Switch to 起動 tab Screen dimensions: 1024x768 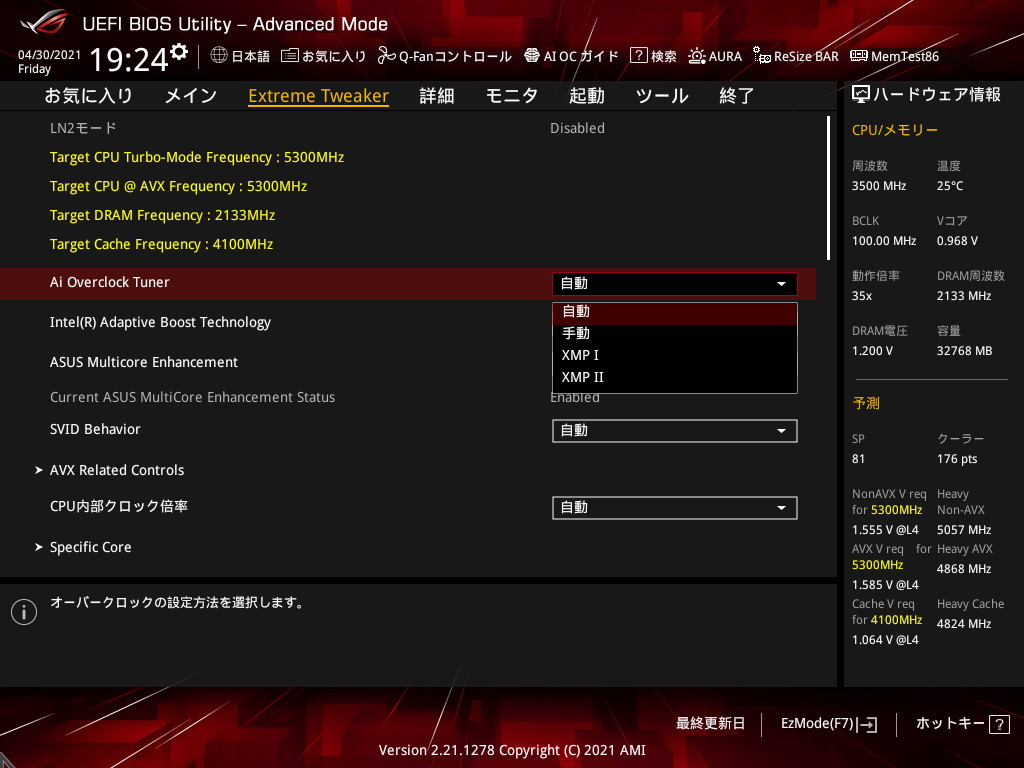[586, 96]
